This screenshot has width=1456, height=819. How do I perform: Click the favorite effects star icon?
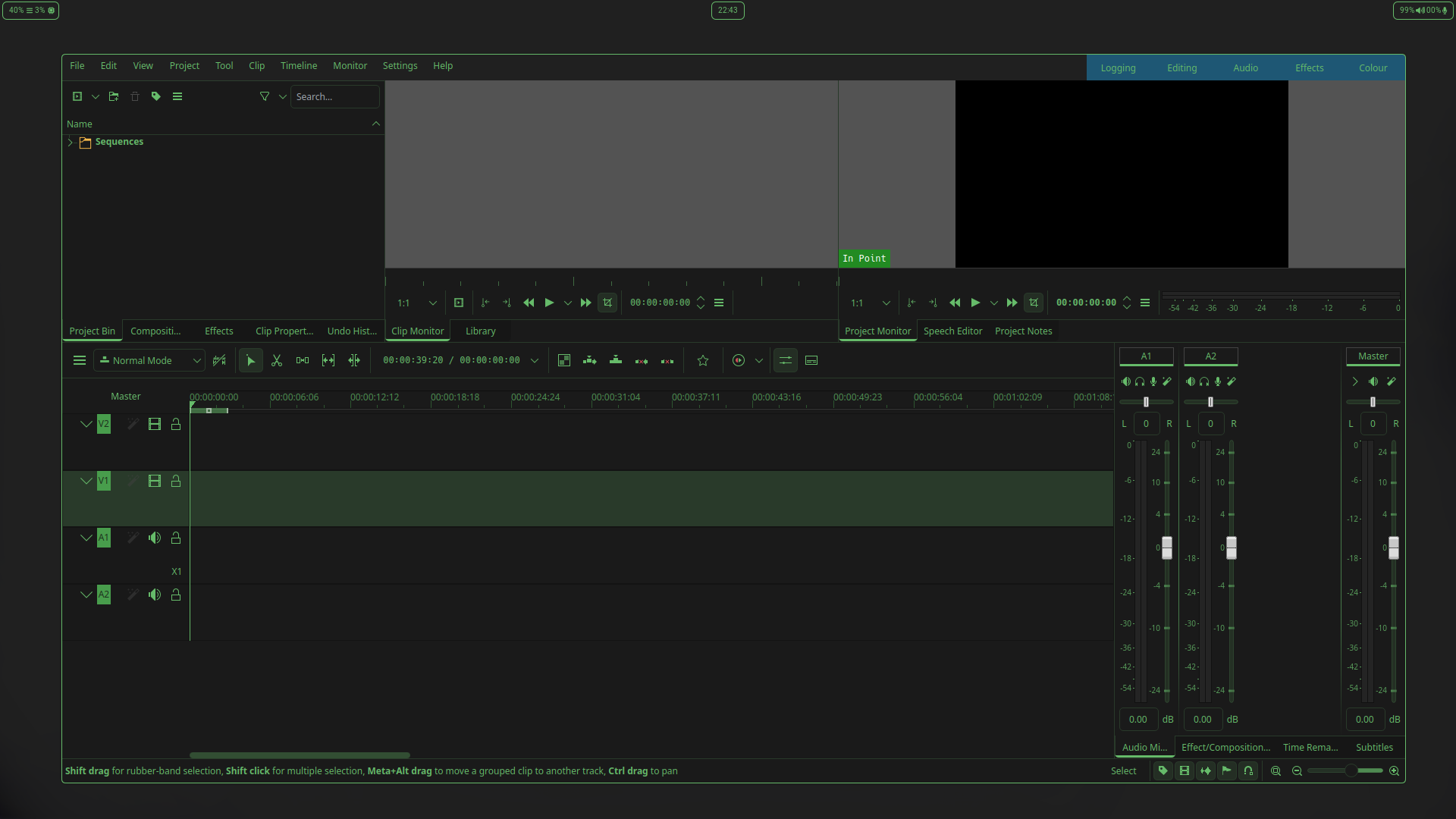click(703, 361)
